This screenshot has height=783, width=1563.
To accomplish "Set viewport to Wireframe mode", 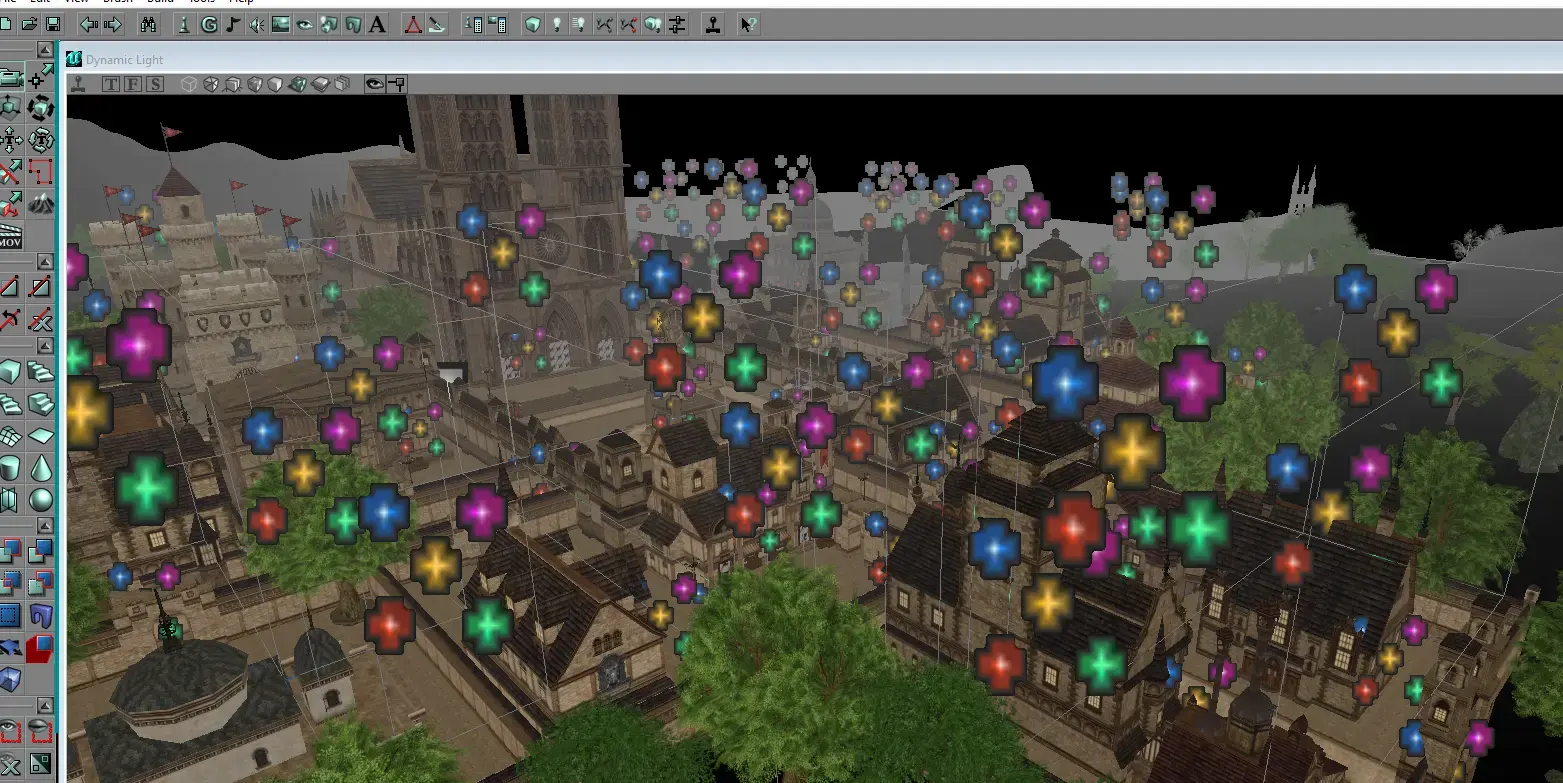I will click(x=188, y=84).
